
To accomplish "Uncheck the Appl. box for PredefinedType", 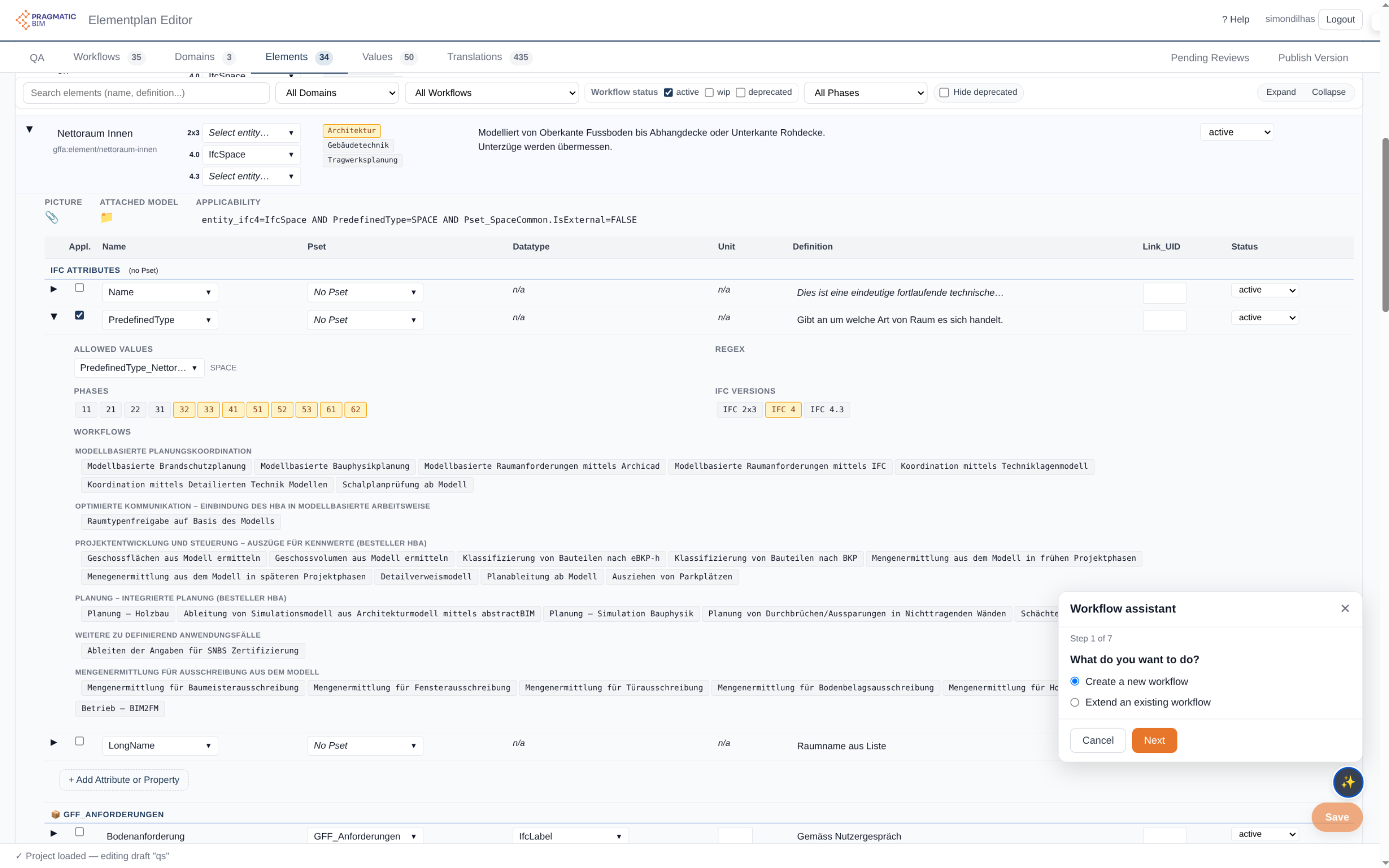I will pyautogui.click(x=79, y=315).
